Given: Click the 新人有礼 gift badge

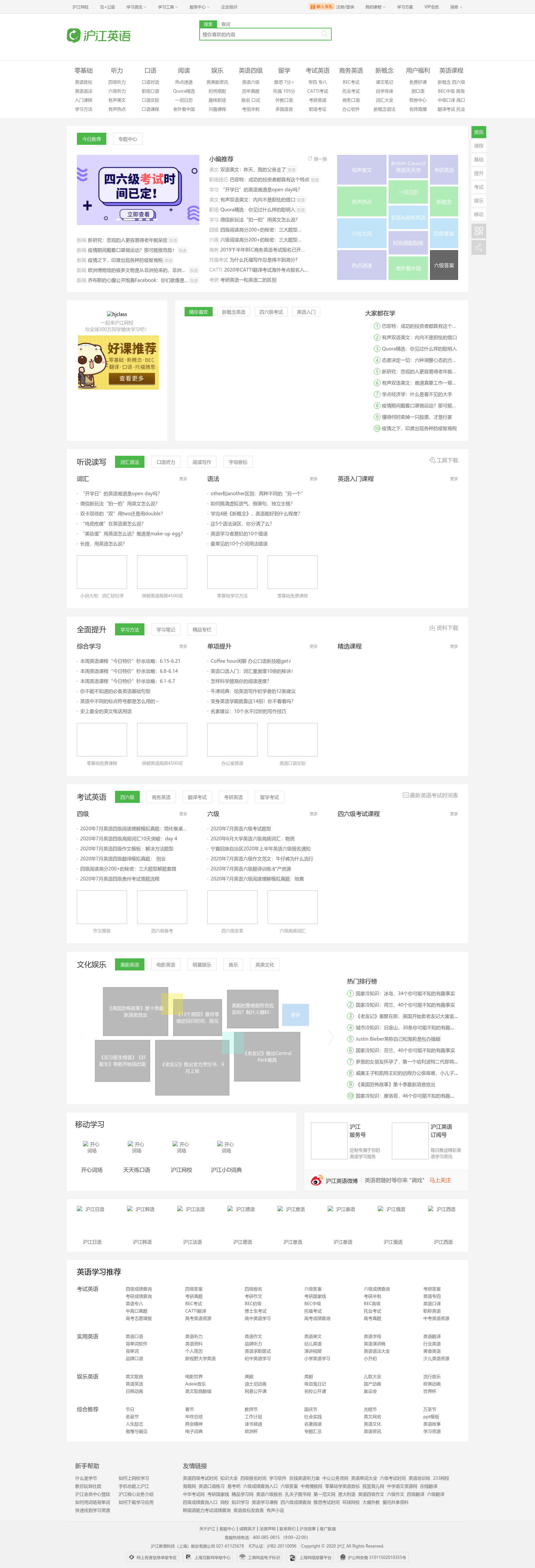Looking at the screenshot, I should (321, 7).
